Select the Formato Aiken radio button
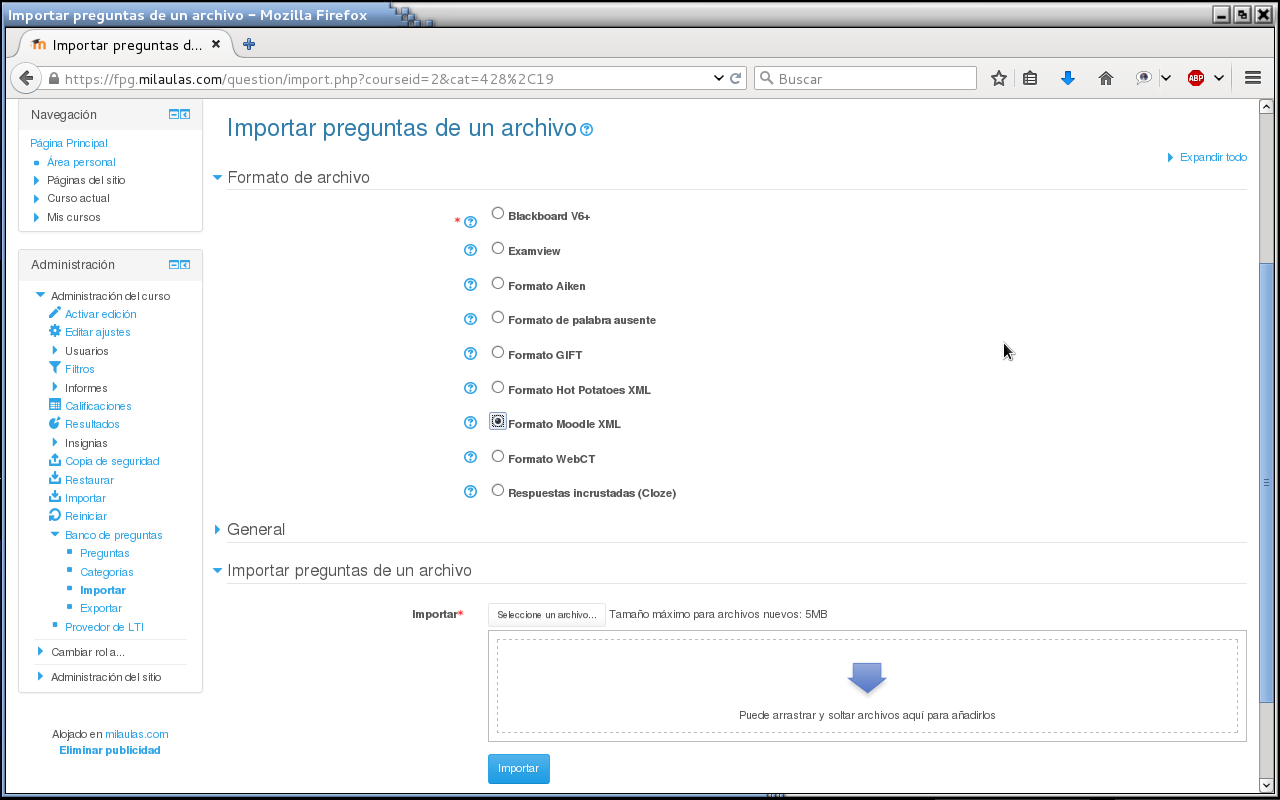Image resolution: width=1280 pixels, height=800 pixels. click(498, 283)
